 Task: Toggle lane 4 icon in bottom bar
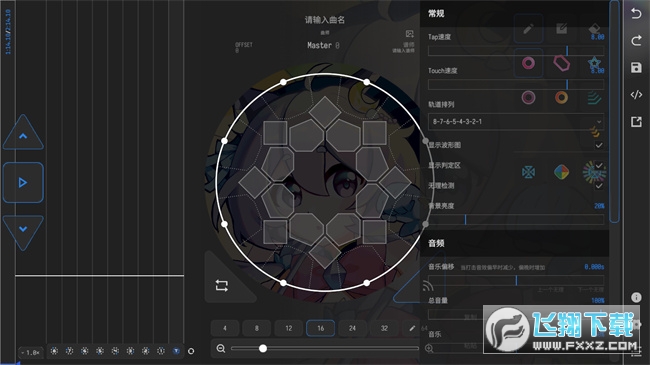[x=115, y=351]
